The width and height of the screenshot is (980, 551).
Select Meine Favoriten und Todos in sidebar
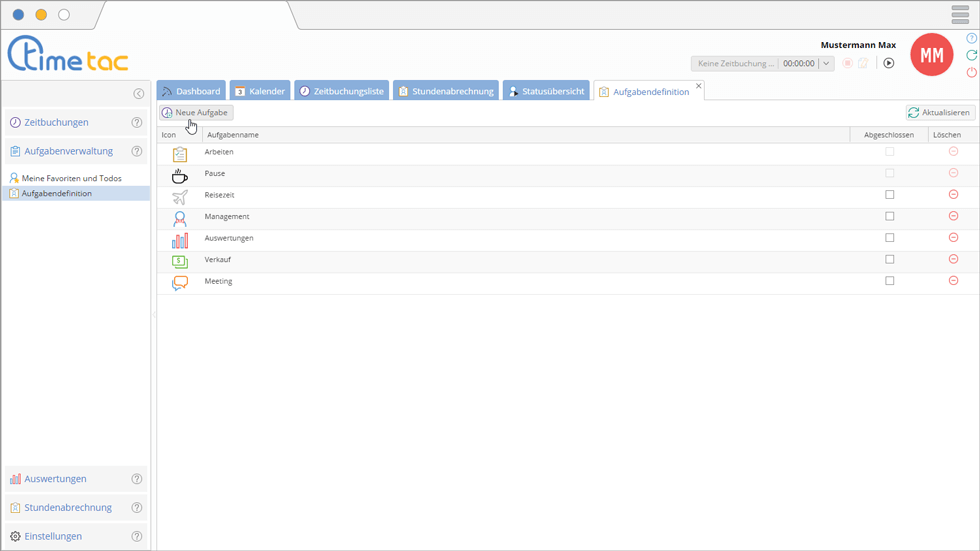[x=71, y=178]
